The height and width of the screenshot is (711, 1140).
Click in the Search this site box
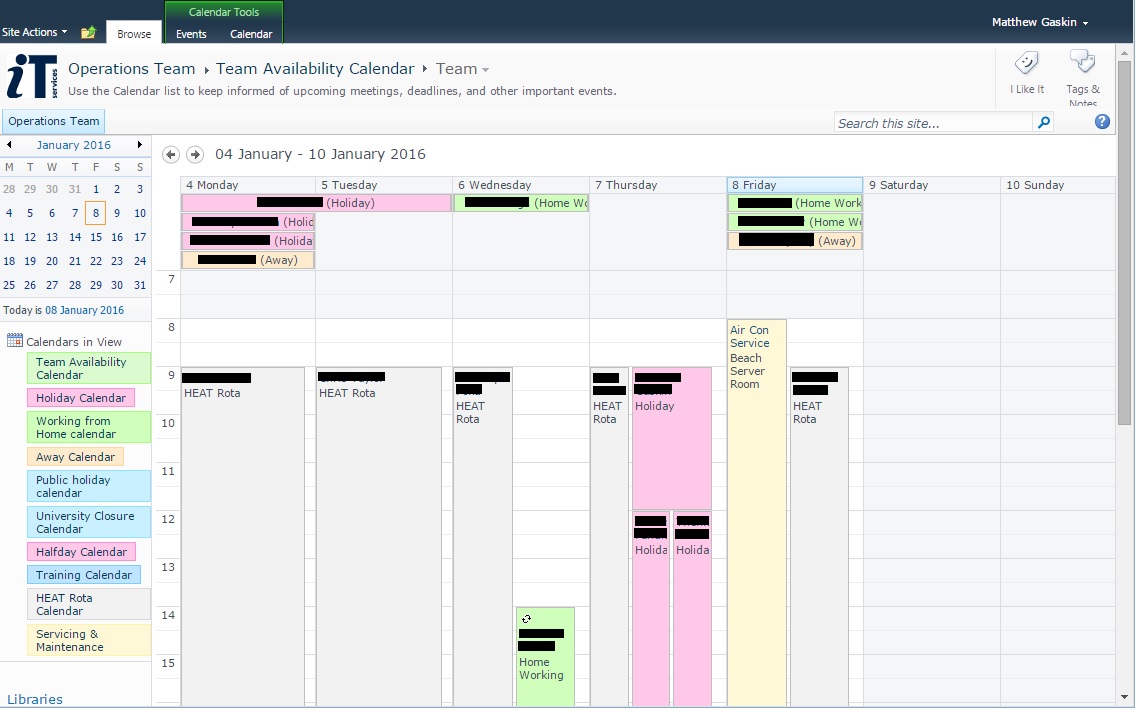click(932, 123)
